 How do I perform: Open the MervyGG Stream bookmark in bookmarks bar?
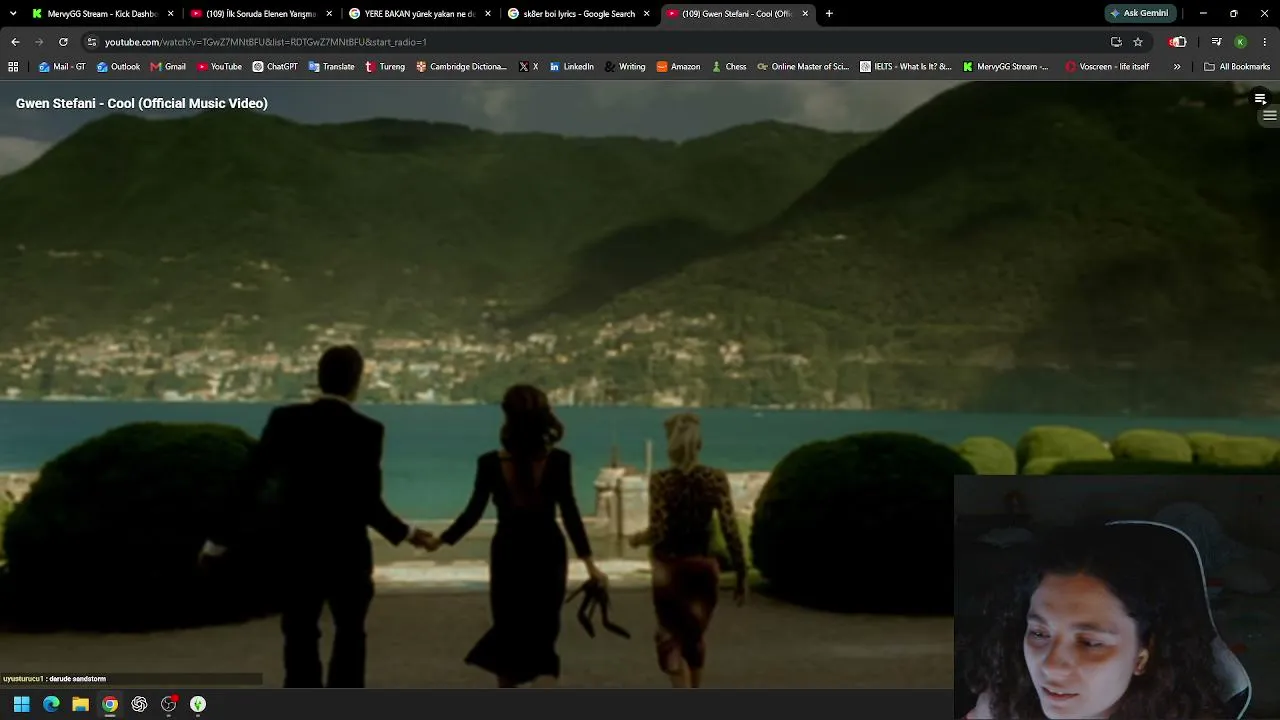click(x=1006, y=67)
